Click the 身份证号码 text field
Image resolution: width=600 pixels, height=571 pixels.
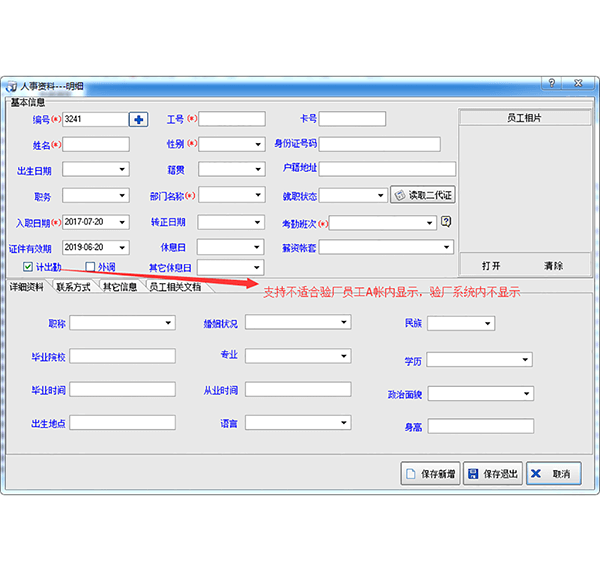[x=379, y=145]
